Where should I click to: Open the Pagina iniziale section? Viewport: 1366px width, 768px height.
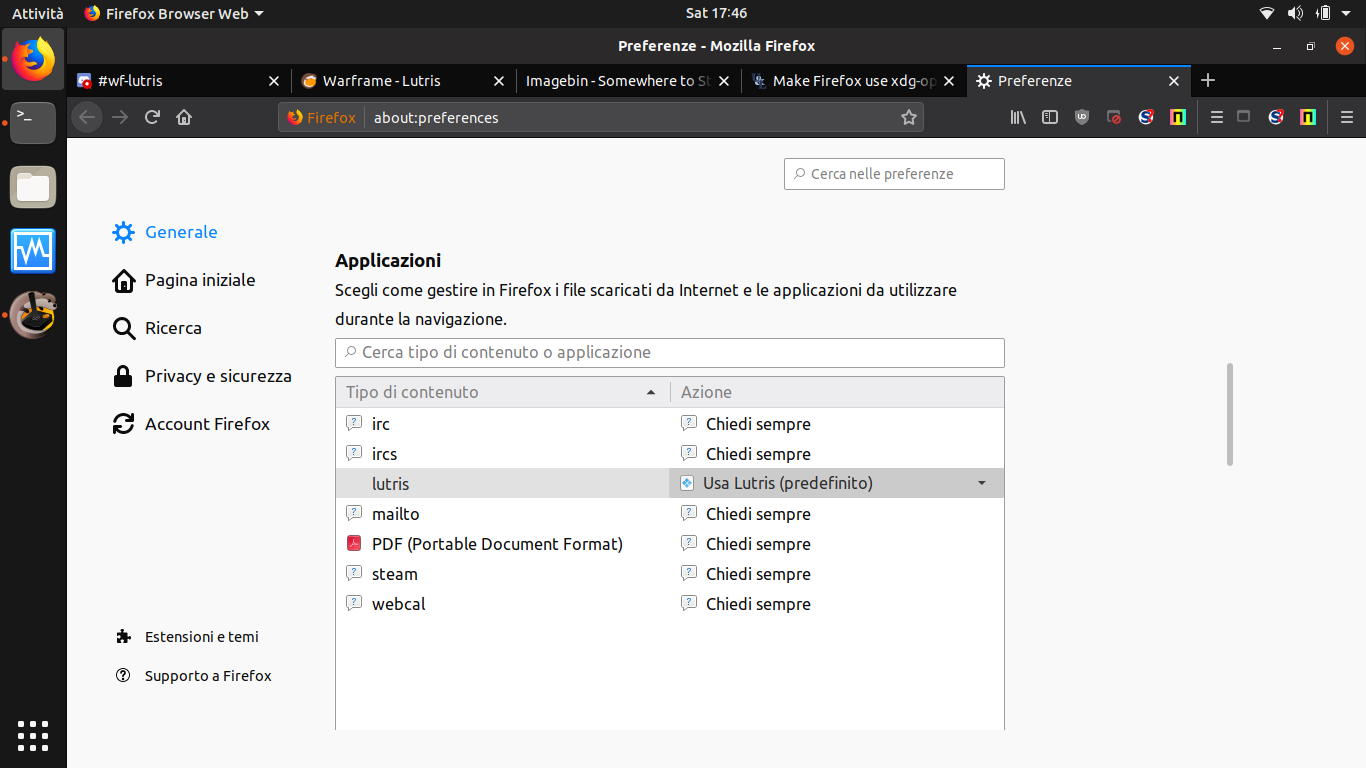(x=184, y=280)
